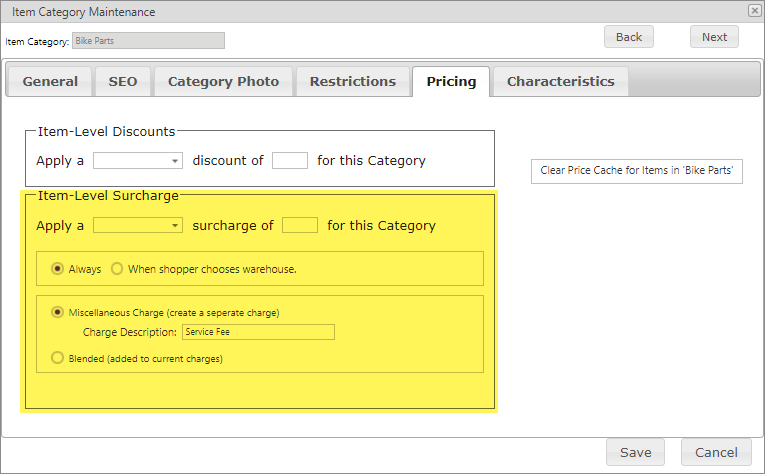
Task: Go to the Category Photo tab
Action: 223,81
